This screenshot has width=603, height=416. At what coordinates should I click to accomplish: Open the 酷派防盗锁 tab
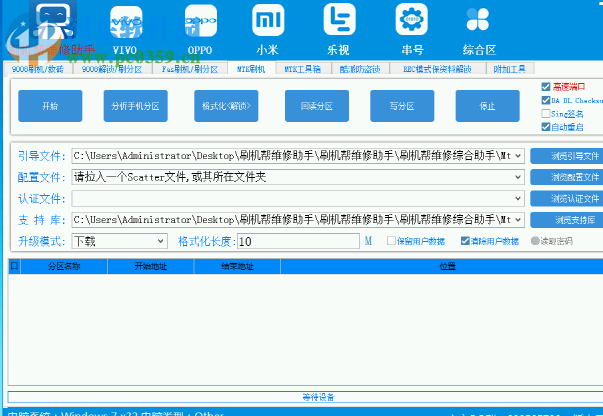360,69
